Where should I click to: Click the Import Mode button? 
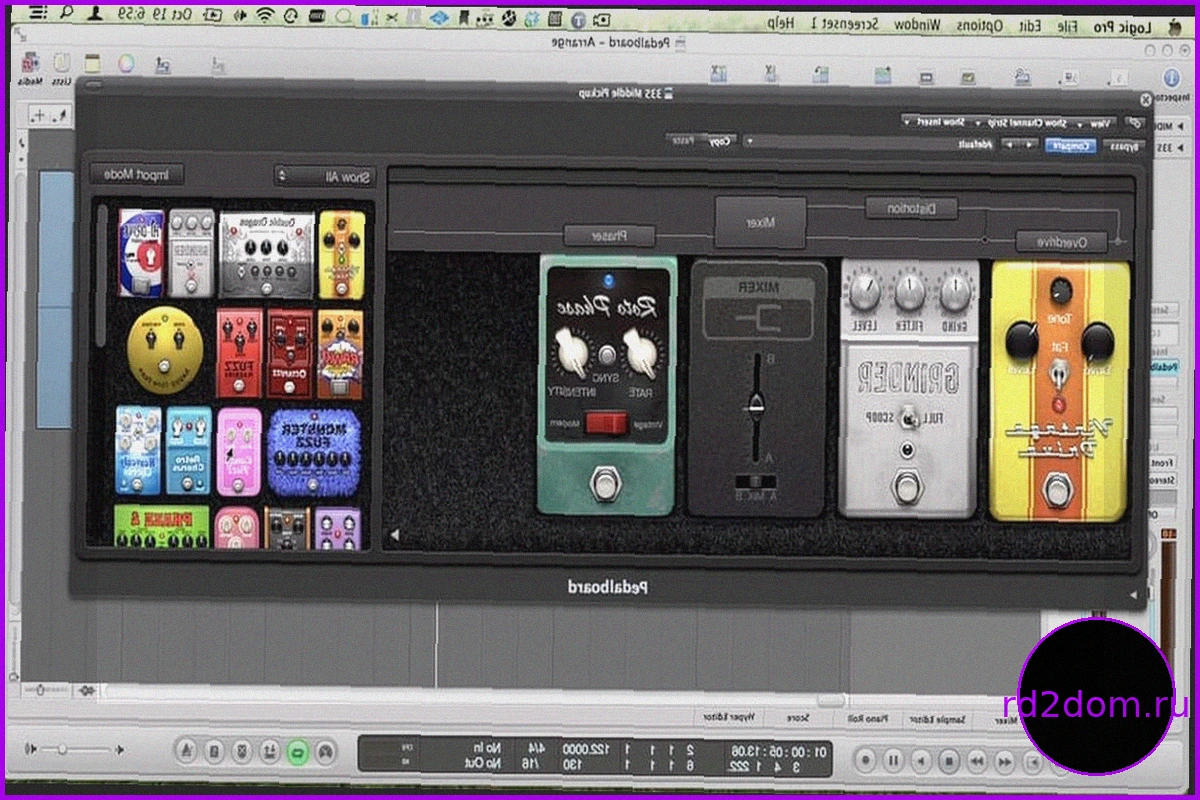click(x=139, y=175)
